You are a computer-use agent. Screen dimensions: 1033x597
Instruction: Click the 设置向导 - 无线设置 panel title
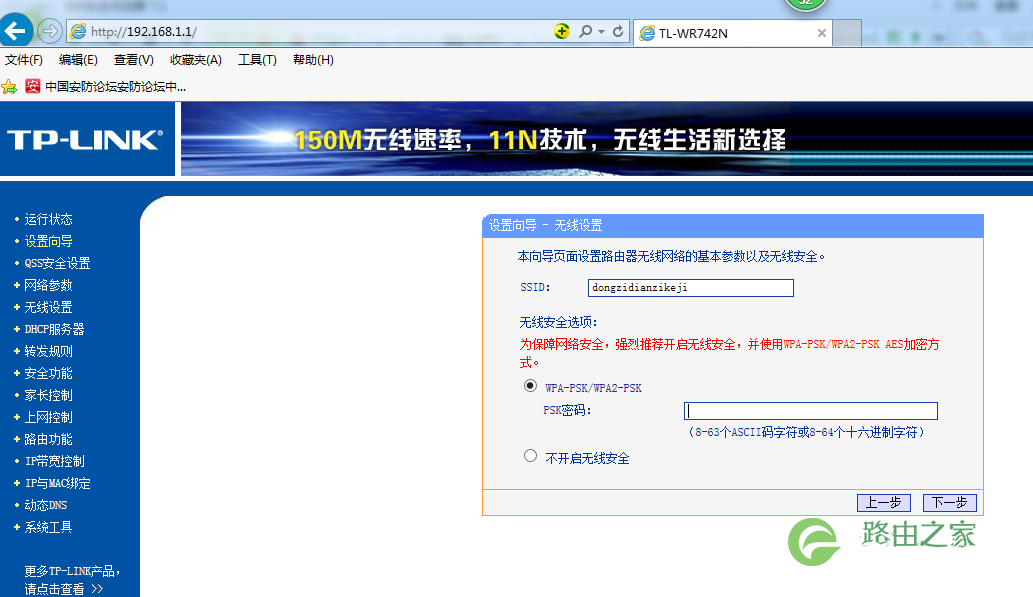[545, 225]
